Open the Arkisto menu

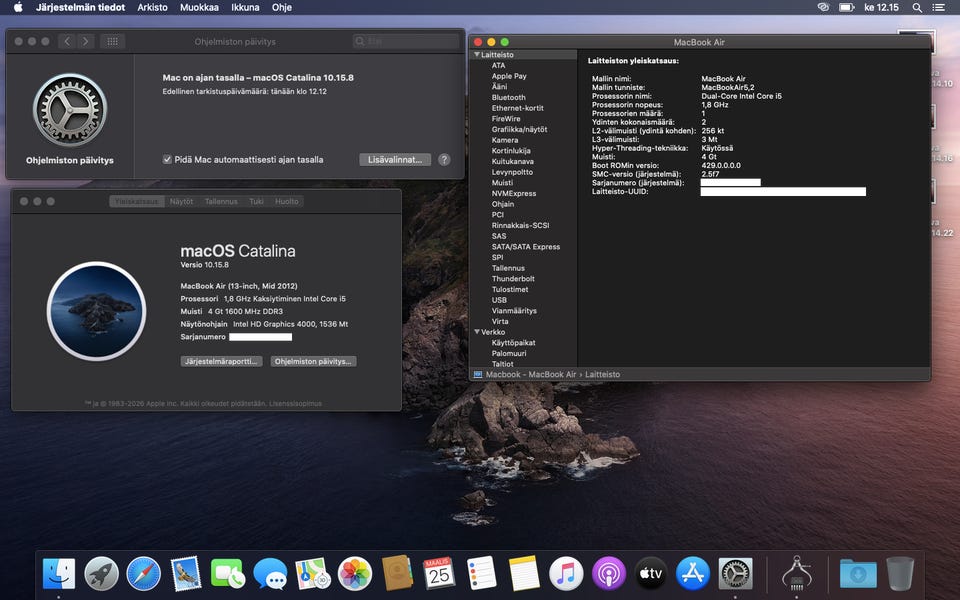152,7
